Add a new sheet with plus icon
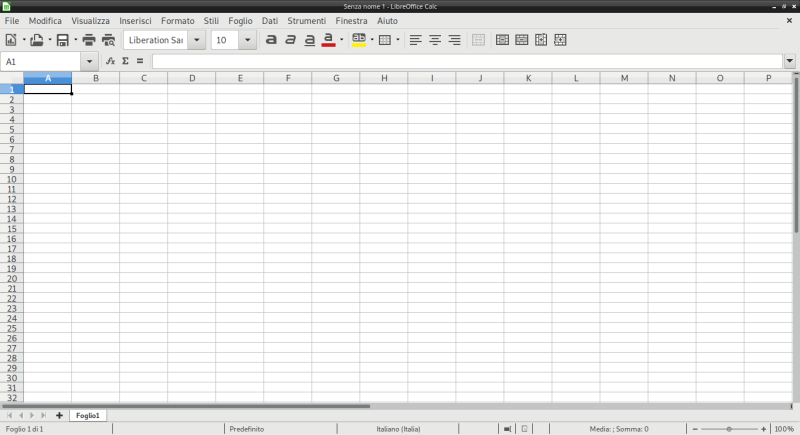 click(x=59, y=416)
